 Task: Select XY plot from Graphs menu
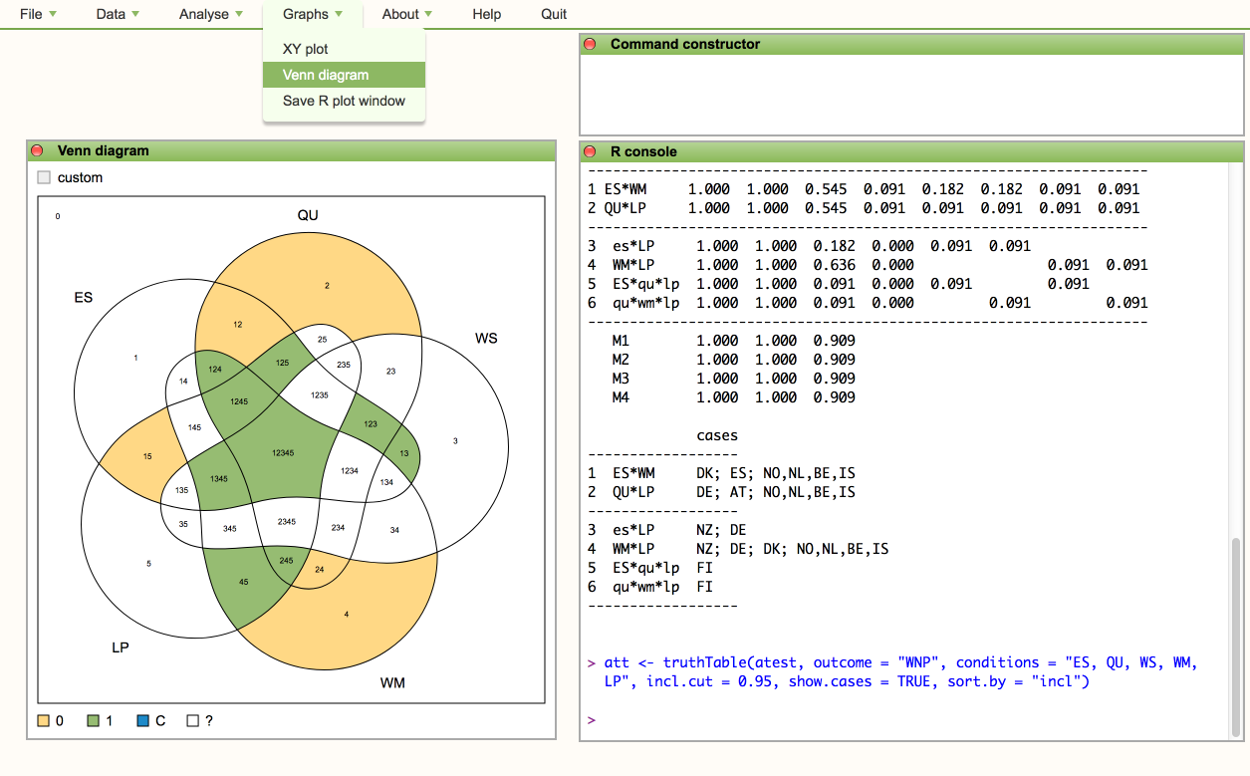(305, 49)
